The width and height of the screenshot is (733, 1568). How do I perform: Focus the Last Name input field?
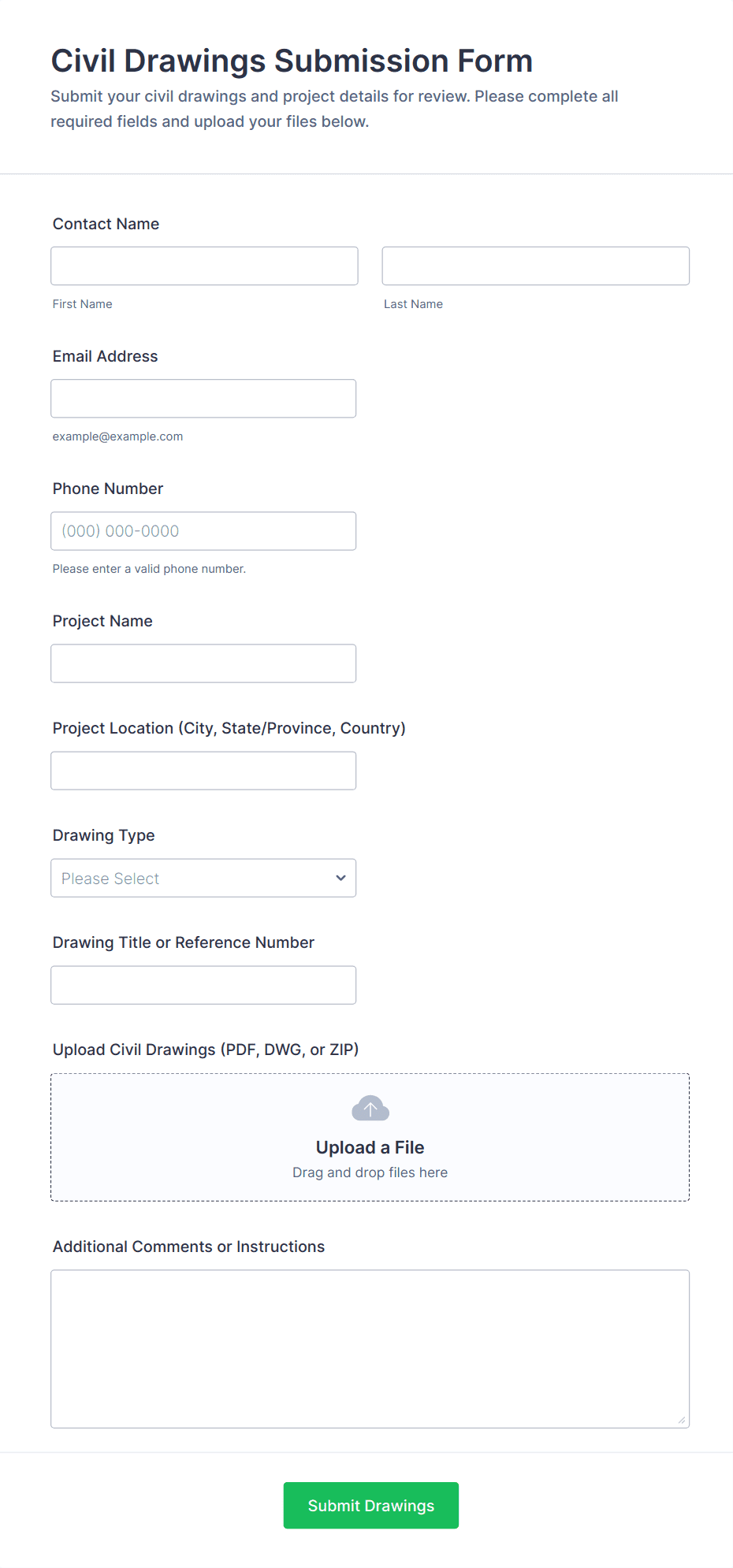[x=535, y=266]
